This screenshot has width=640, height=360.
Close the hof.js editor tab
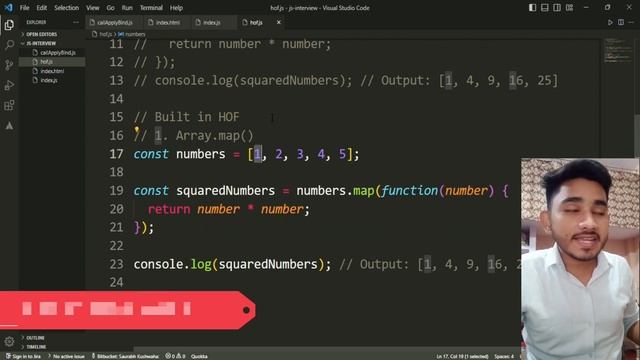tap(279, 22)
